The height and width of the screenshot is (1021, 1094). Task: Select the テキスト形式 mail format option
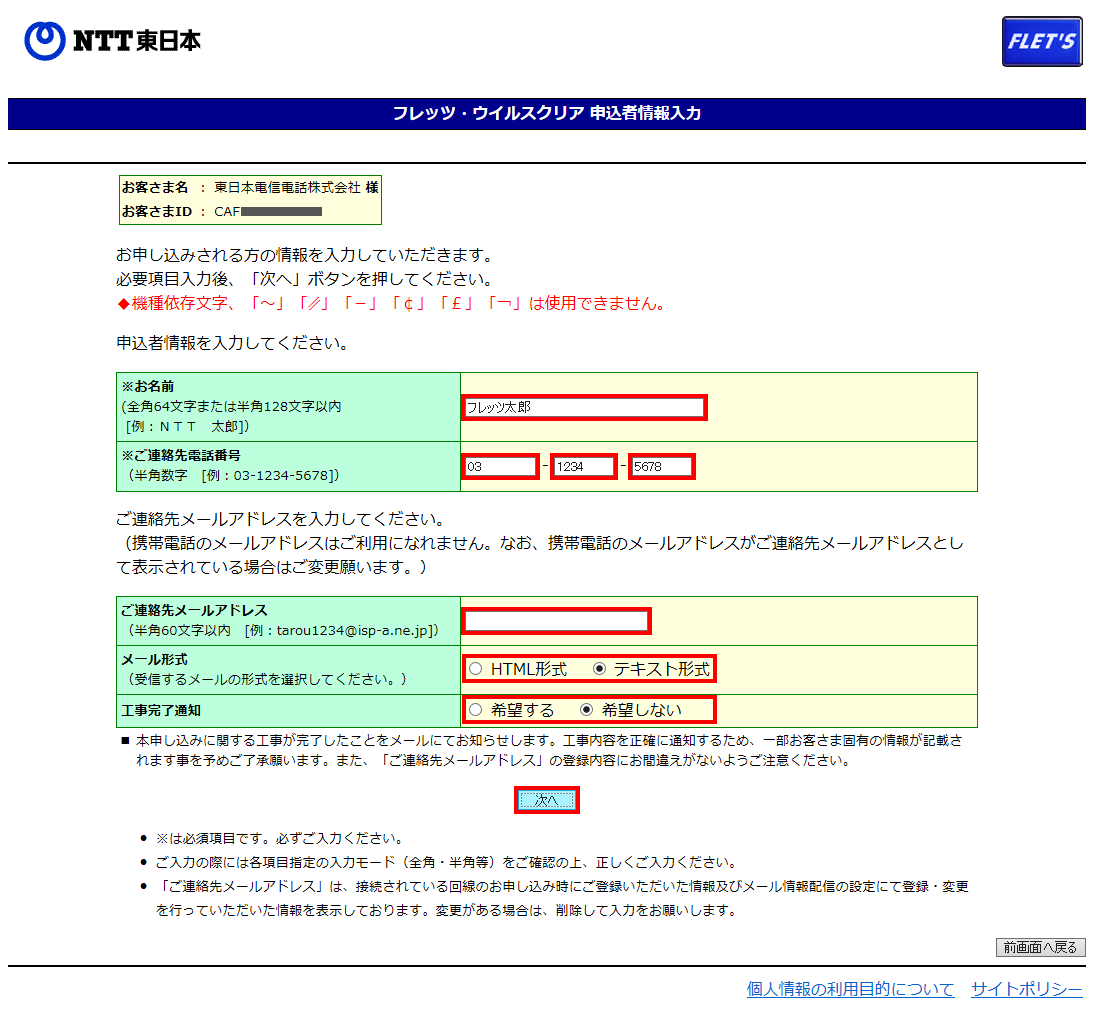600,669
